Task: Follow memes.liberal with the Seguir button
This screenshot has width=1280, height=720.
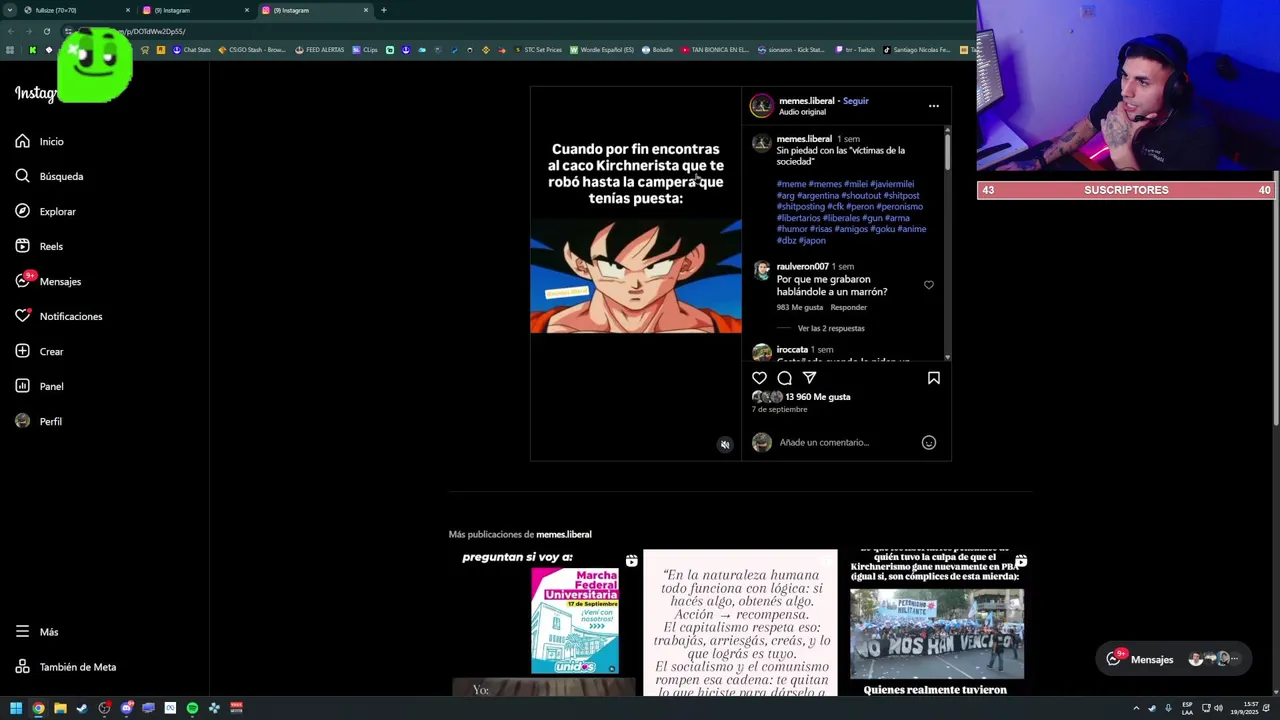Action: tap(855, 101)
